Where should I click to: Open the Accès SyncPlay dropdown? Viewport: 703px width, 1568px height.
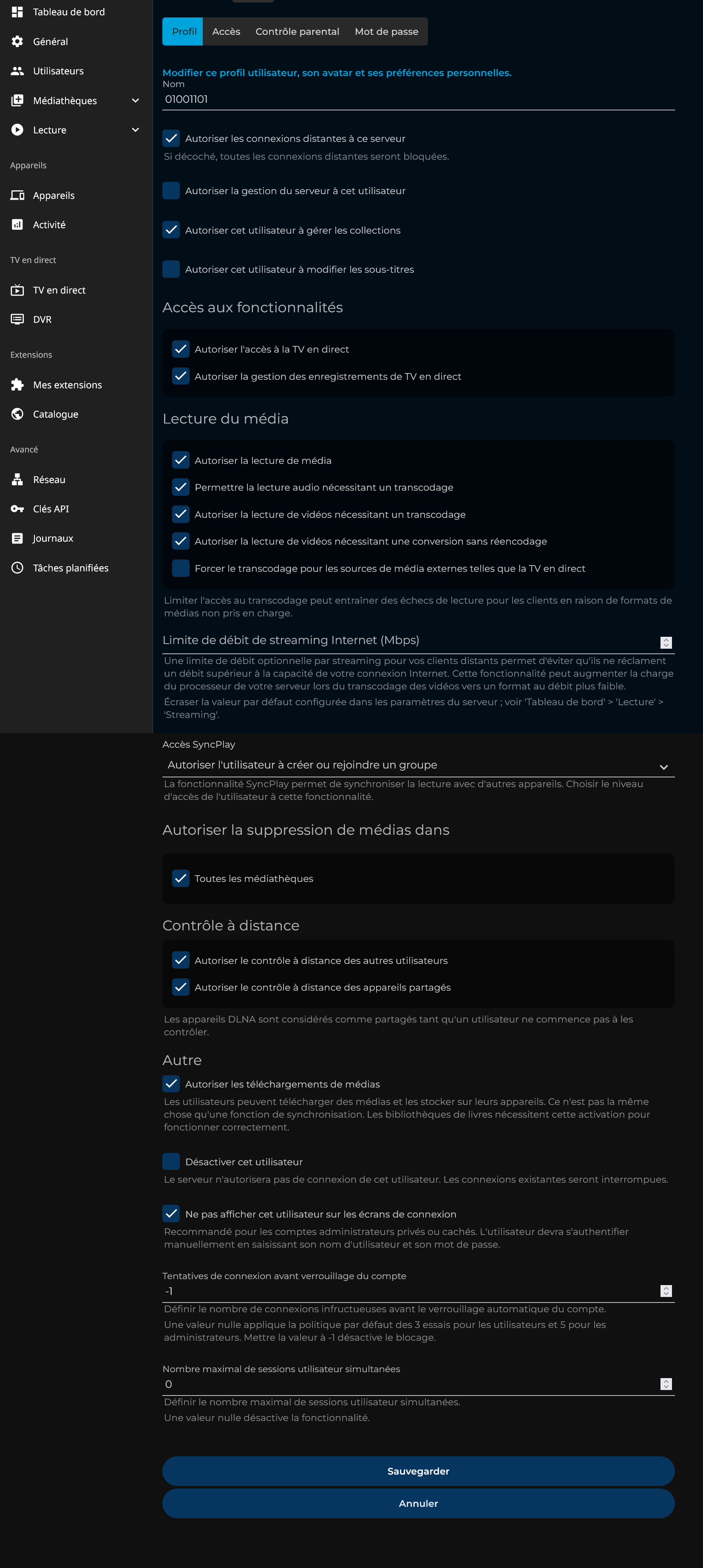coord(418,765)
